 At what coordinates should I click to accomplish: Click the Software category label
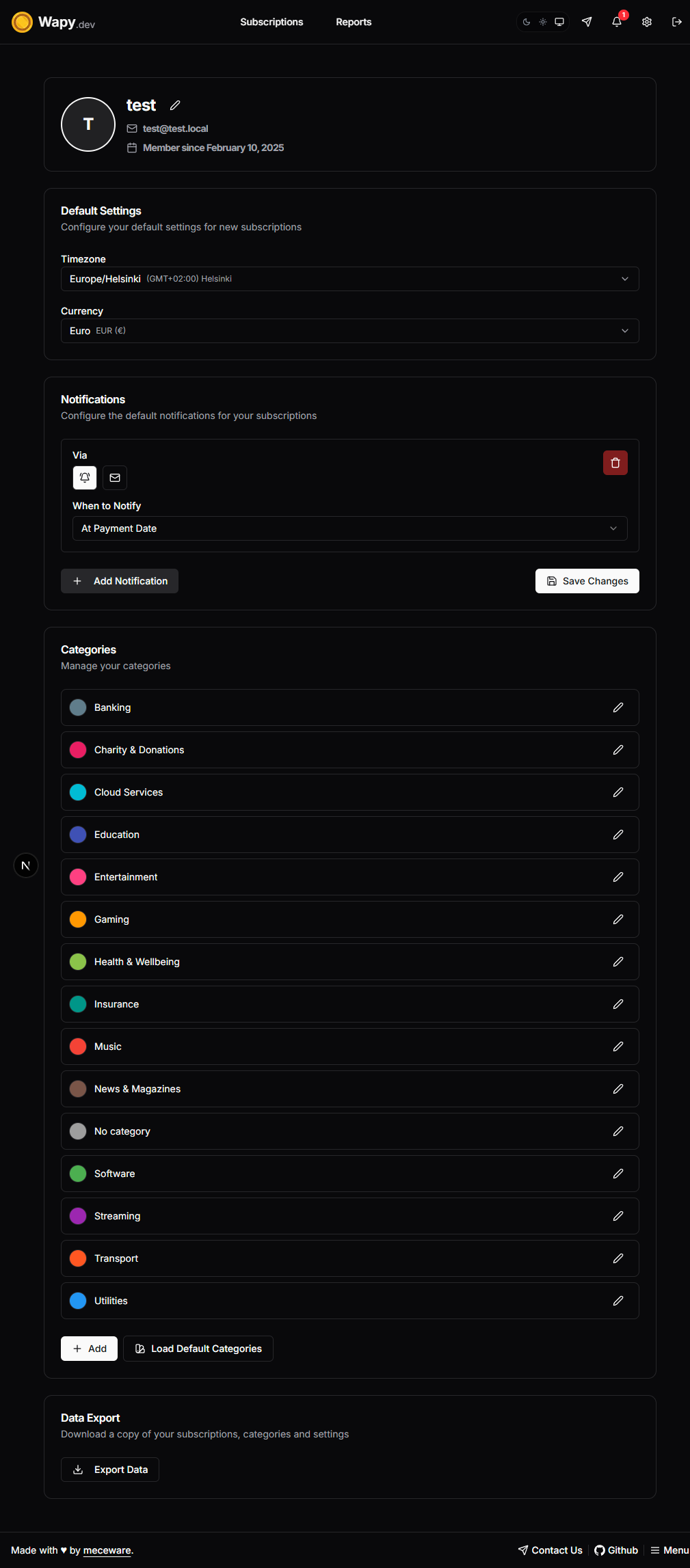(x=115, y=1174)
